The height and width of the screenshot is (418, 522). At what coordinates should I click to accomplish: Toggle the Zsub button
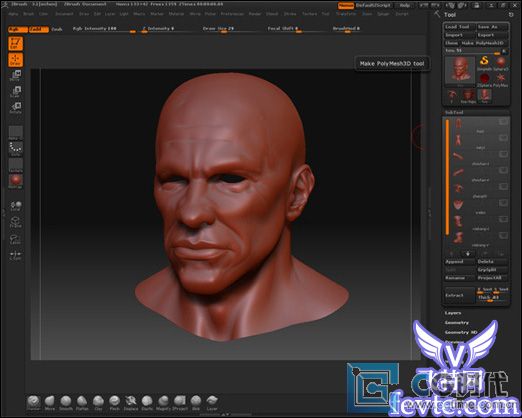click(57, 29)
